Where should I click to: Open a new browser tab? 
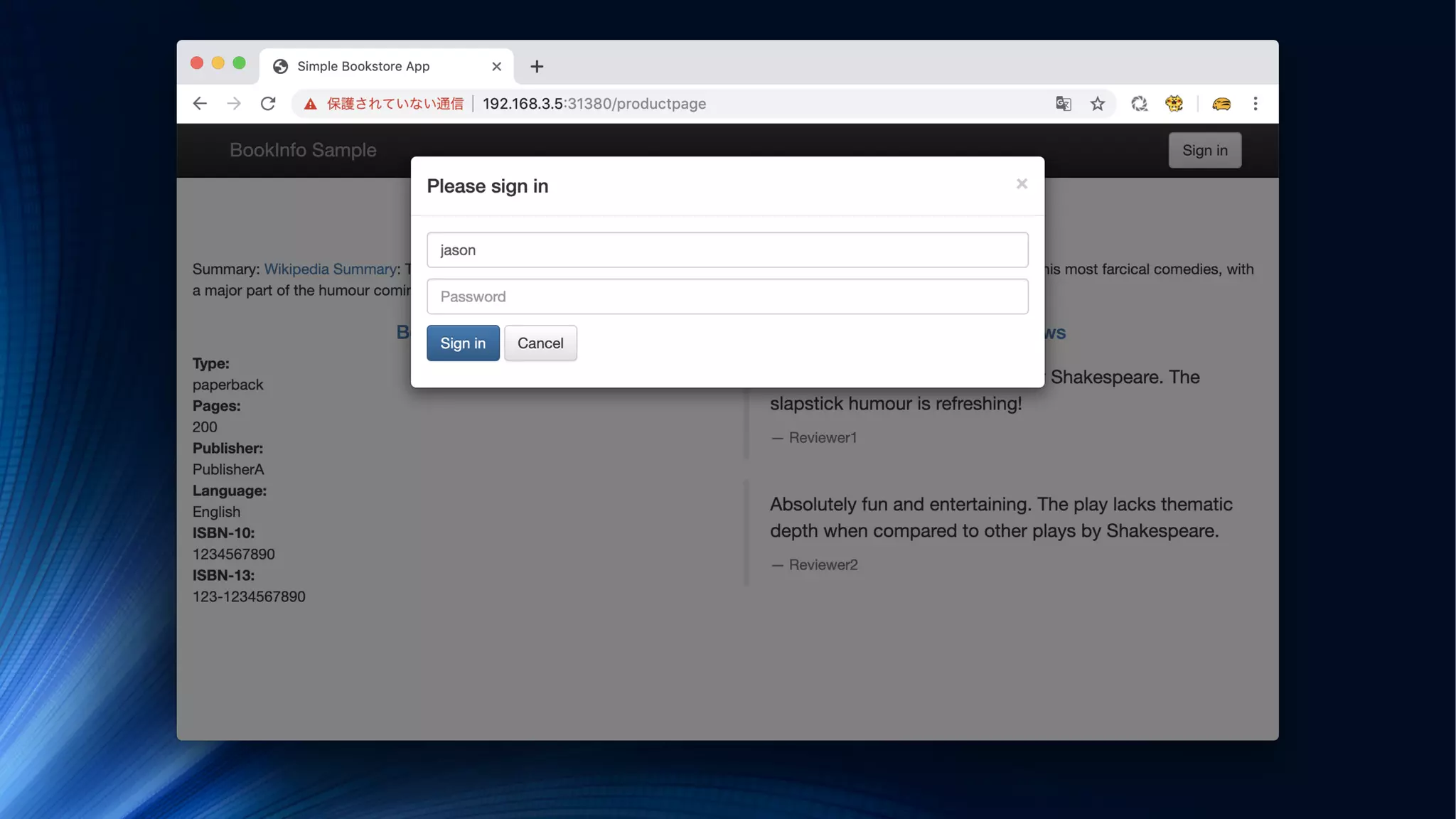[x=537, y=66]
